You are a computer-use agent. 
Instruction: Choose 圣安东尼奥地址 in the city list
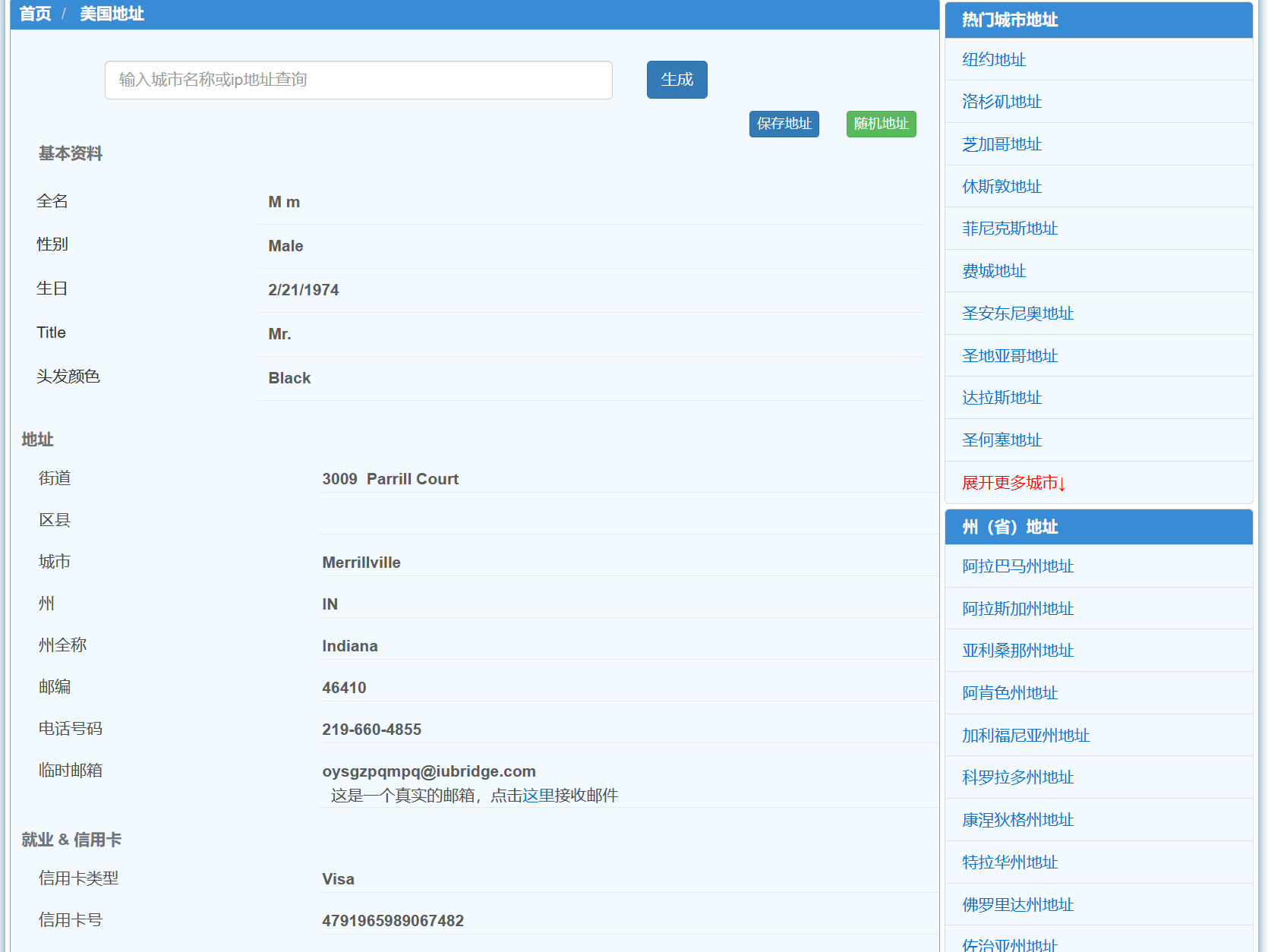click(1017, 314)
